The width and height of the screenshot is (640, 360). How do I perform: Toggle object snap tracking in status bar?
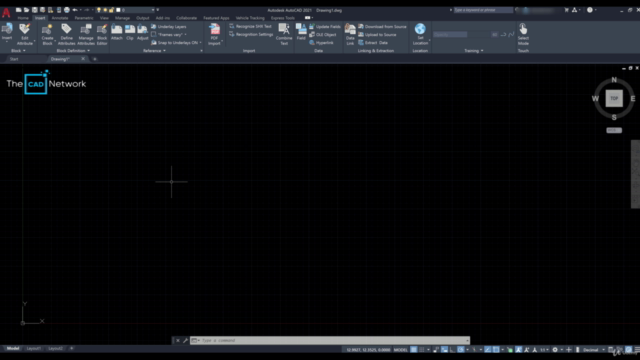487,350
